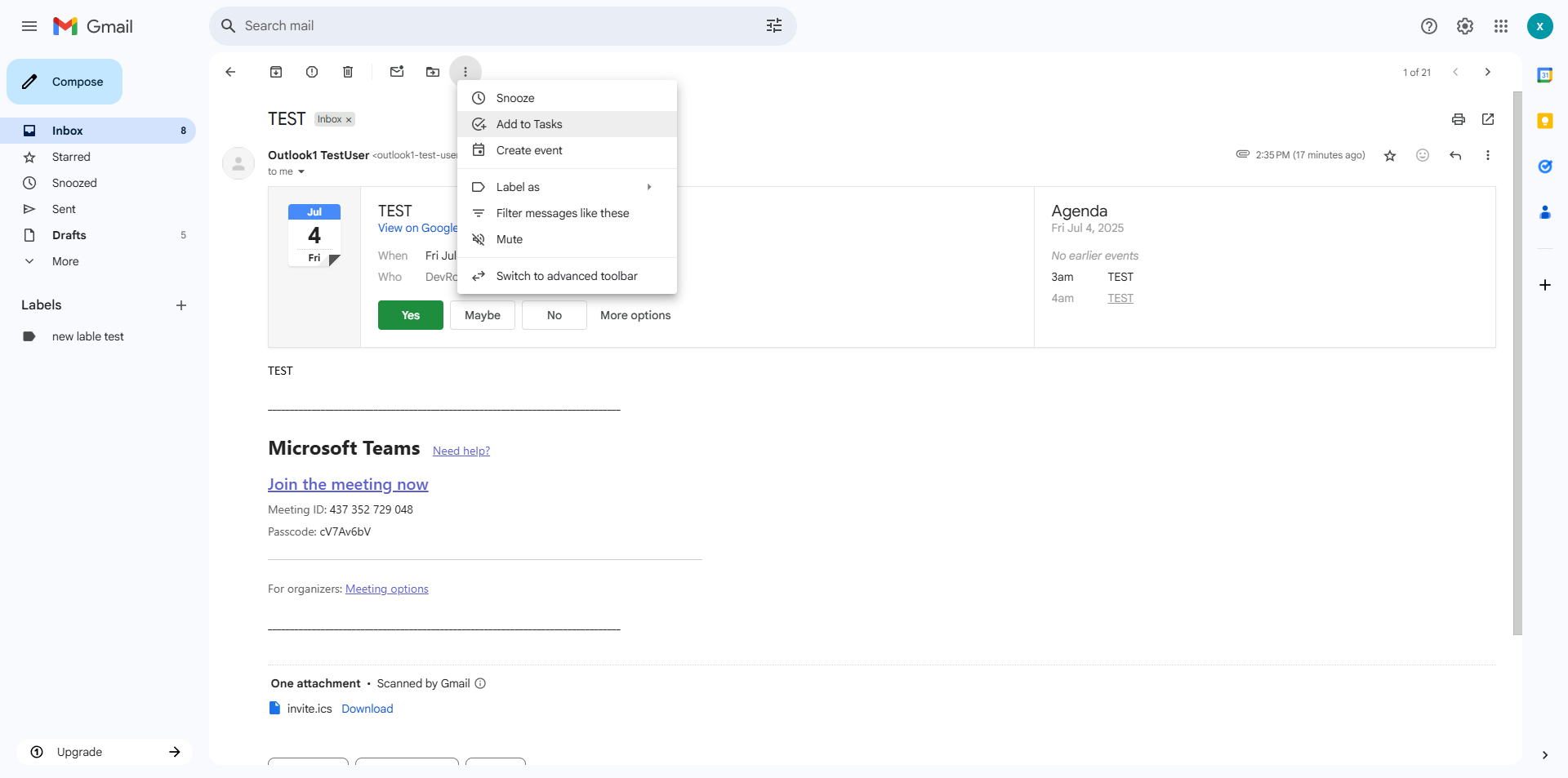Open the Drafts folder
1568x778 pixels.
point(98,235)
